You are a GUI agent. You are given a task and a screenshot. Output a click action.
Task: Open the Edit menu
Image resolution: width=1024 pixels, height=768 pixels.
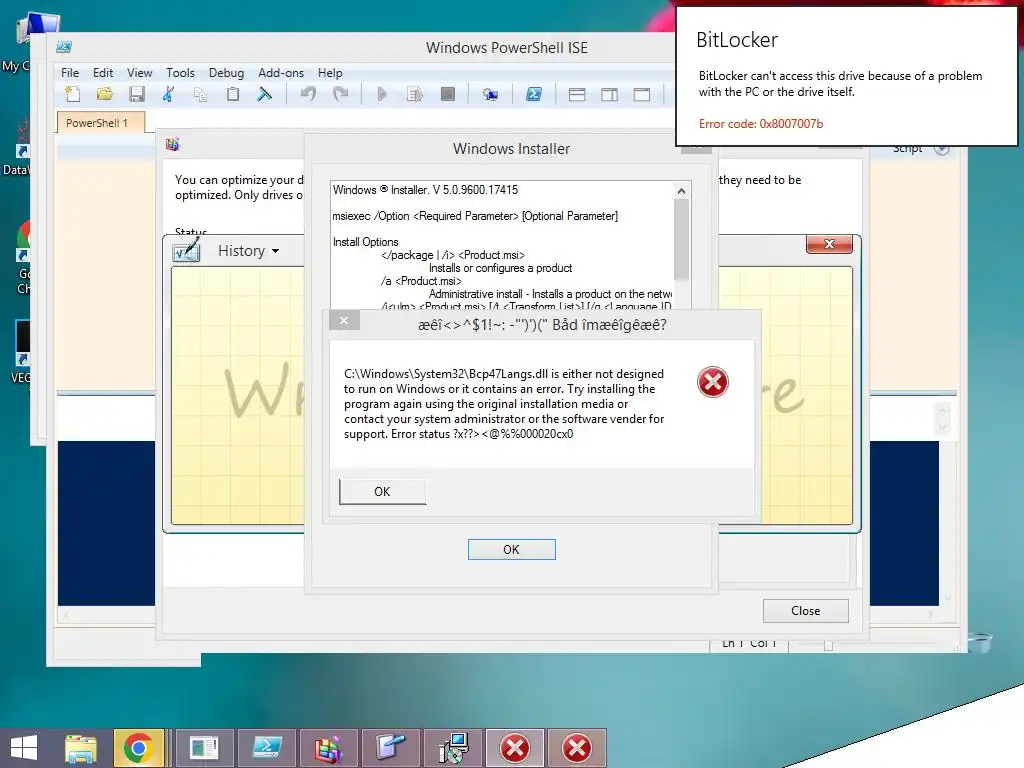[x=103, y=72]
